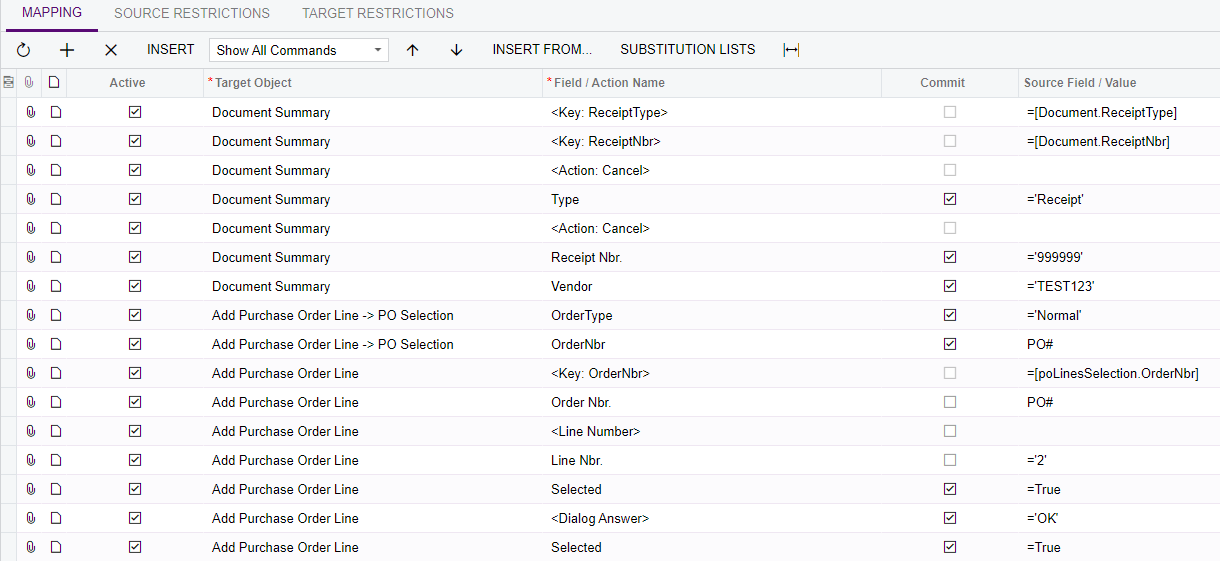Click the Commit column header
This screenshot has width=1220, height=561.
click(x=943, y=83)
